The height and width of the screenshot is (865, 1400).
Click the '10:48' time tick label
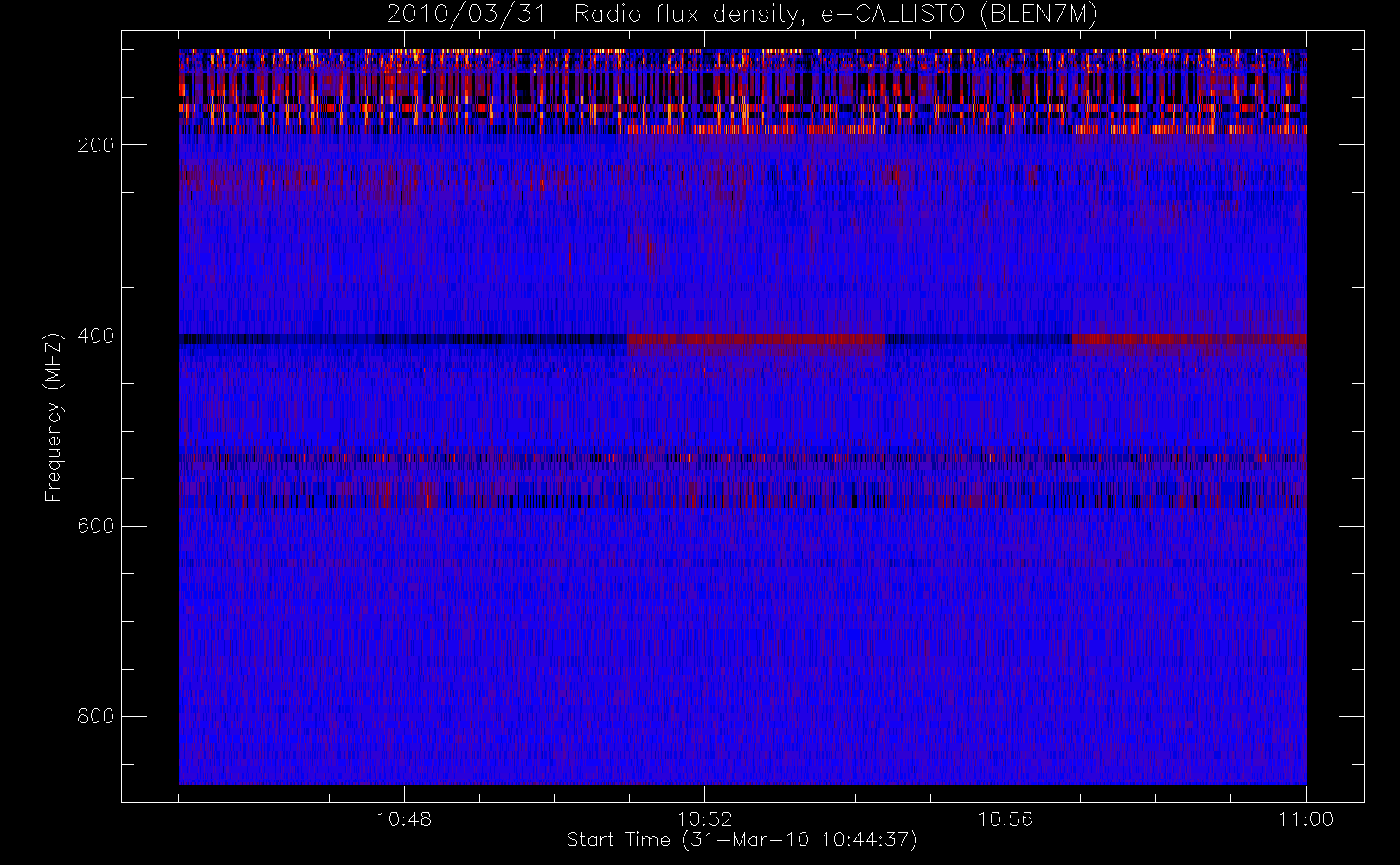404,819
